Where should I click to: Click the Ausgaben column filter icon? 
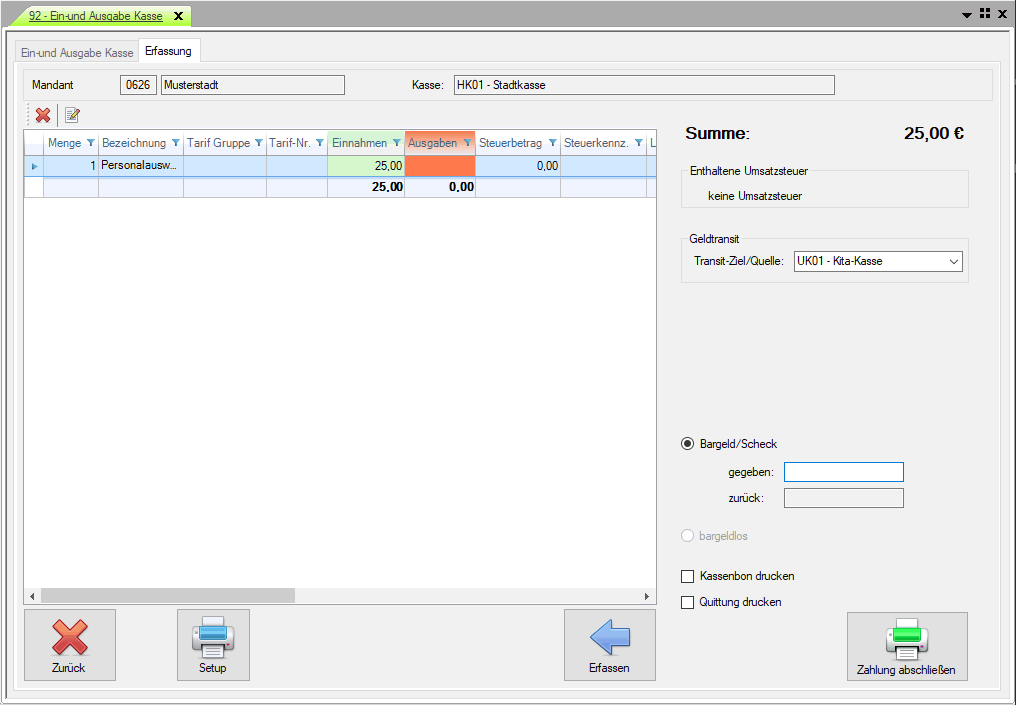[x=467, y=143]
